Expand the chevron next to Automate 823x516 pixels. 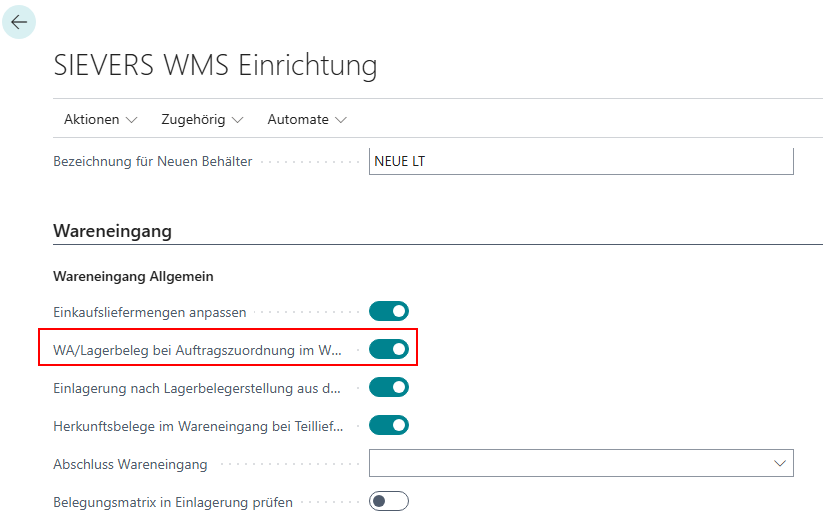tap(341, 120)
